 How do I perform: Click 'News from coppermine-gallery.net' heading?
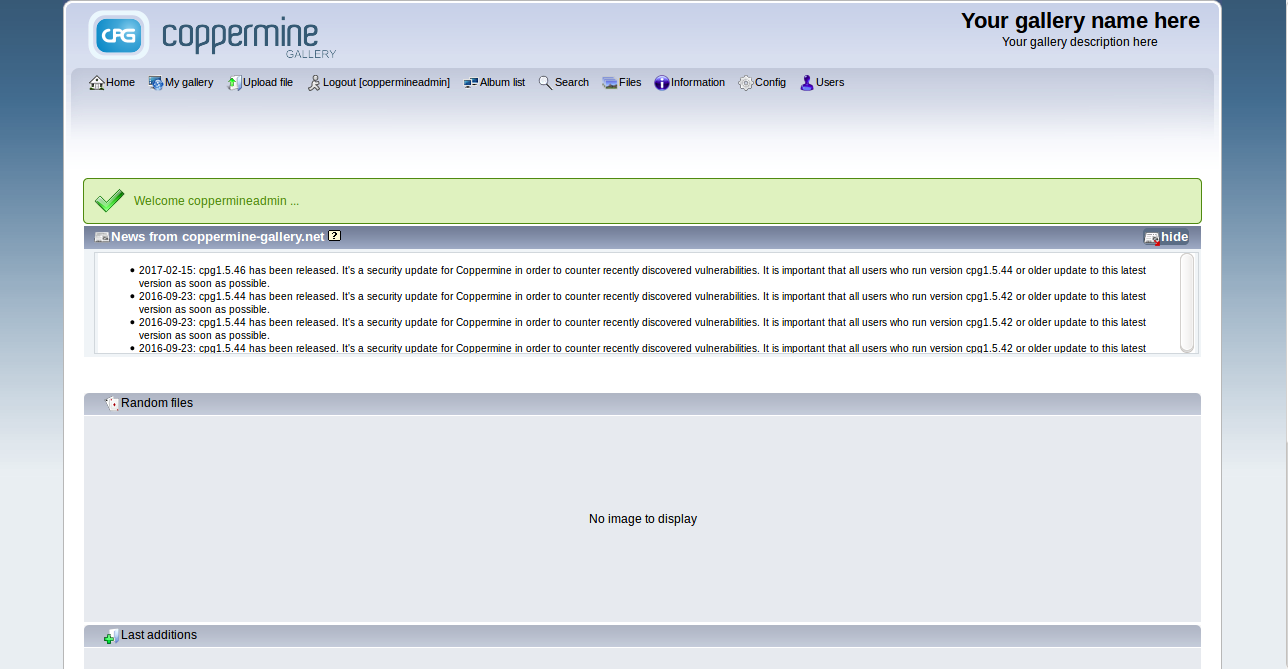pyautogui.click(x=218, y=237)
